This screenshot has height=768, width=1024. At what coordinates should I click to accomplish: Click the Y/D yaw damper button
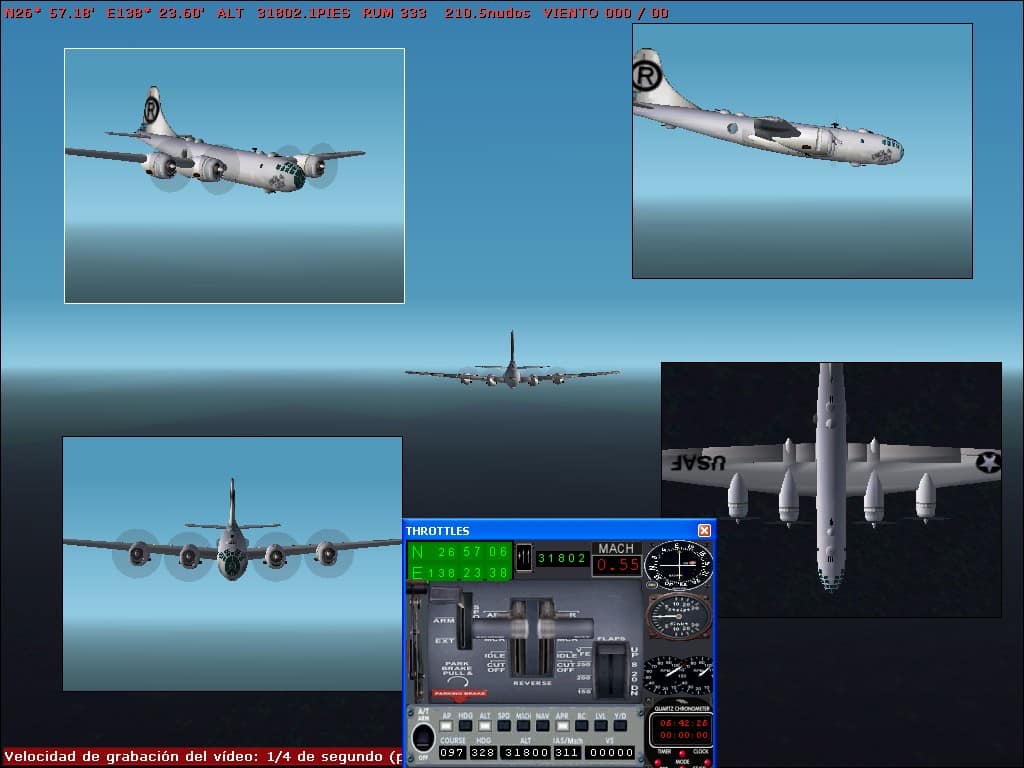620,725
